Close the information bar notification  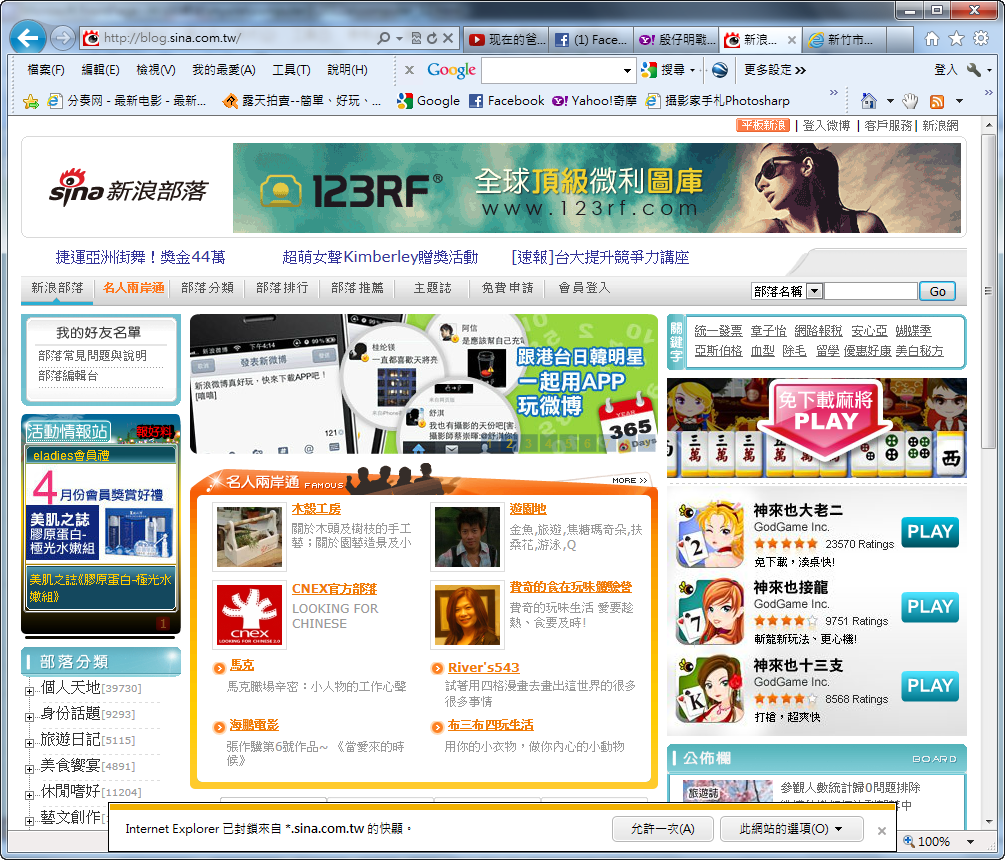pos(882,831)
